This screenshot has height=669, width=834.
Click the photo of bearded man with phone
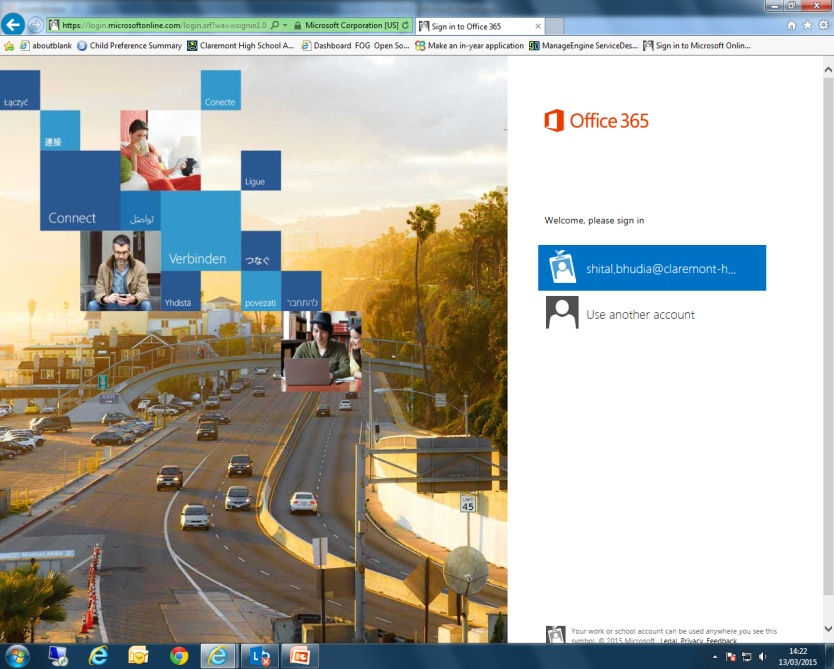coord(120,271)
